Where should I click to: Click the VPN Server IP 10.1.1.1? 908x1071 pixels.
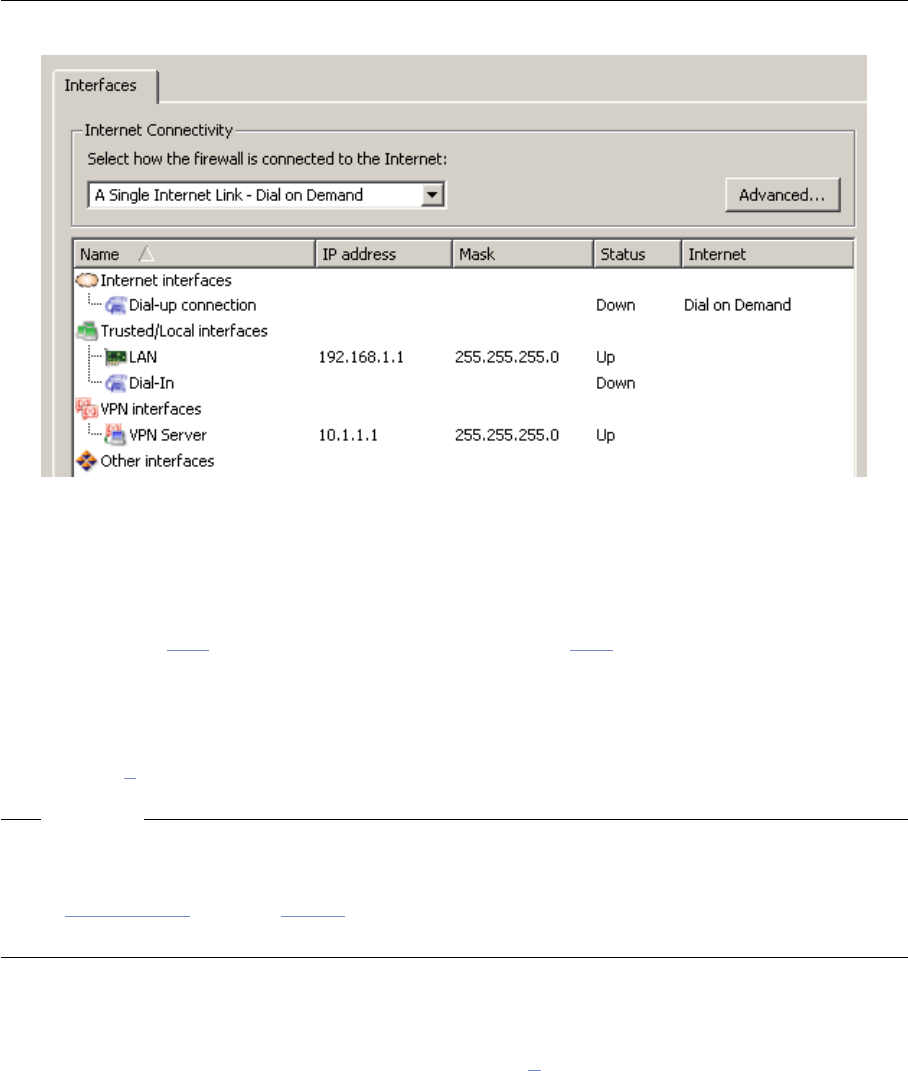click(x=348, y=435)
